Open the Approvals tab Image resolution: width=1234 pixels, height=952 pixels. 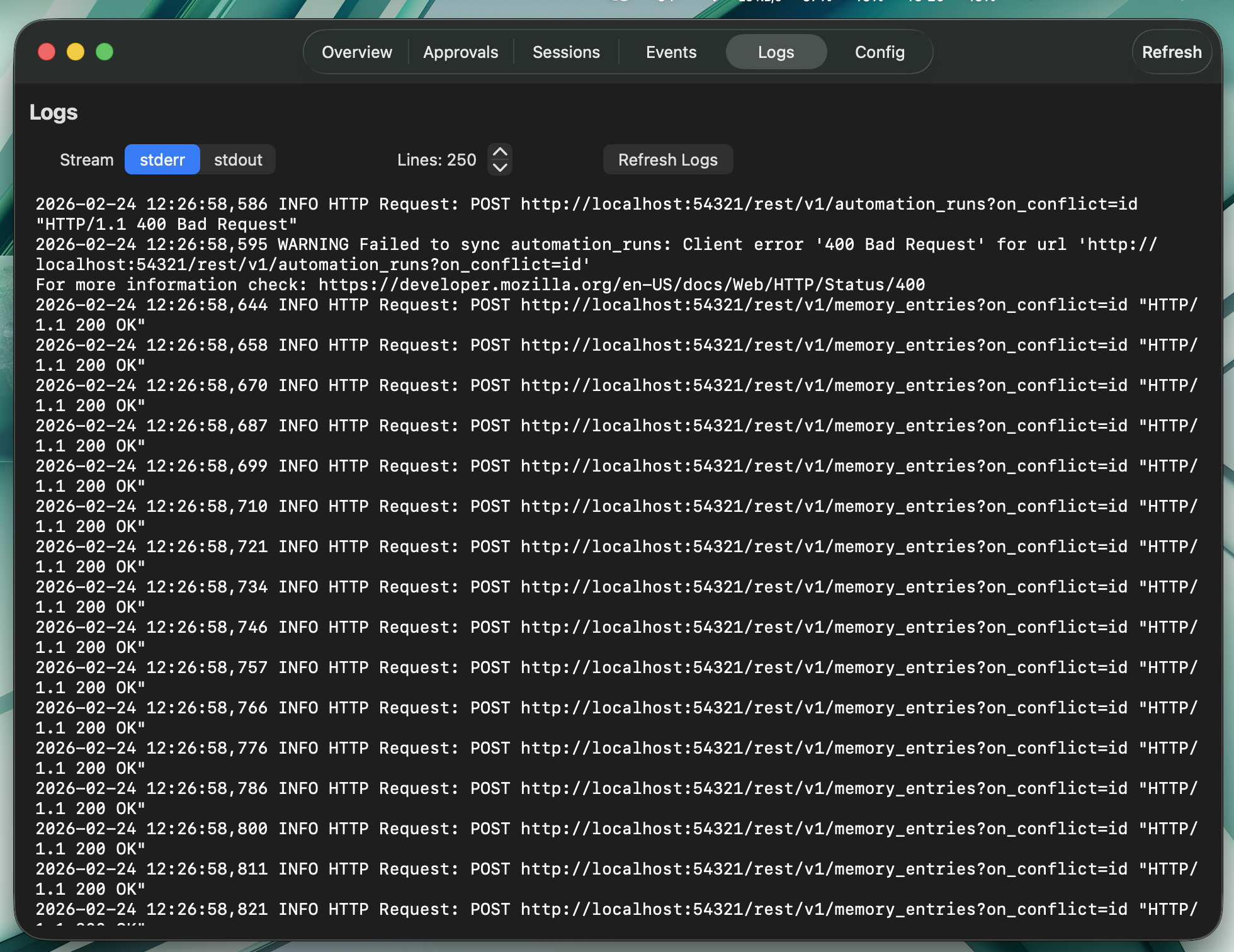click(x=460, y=52)
